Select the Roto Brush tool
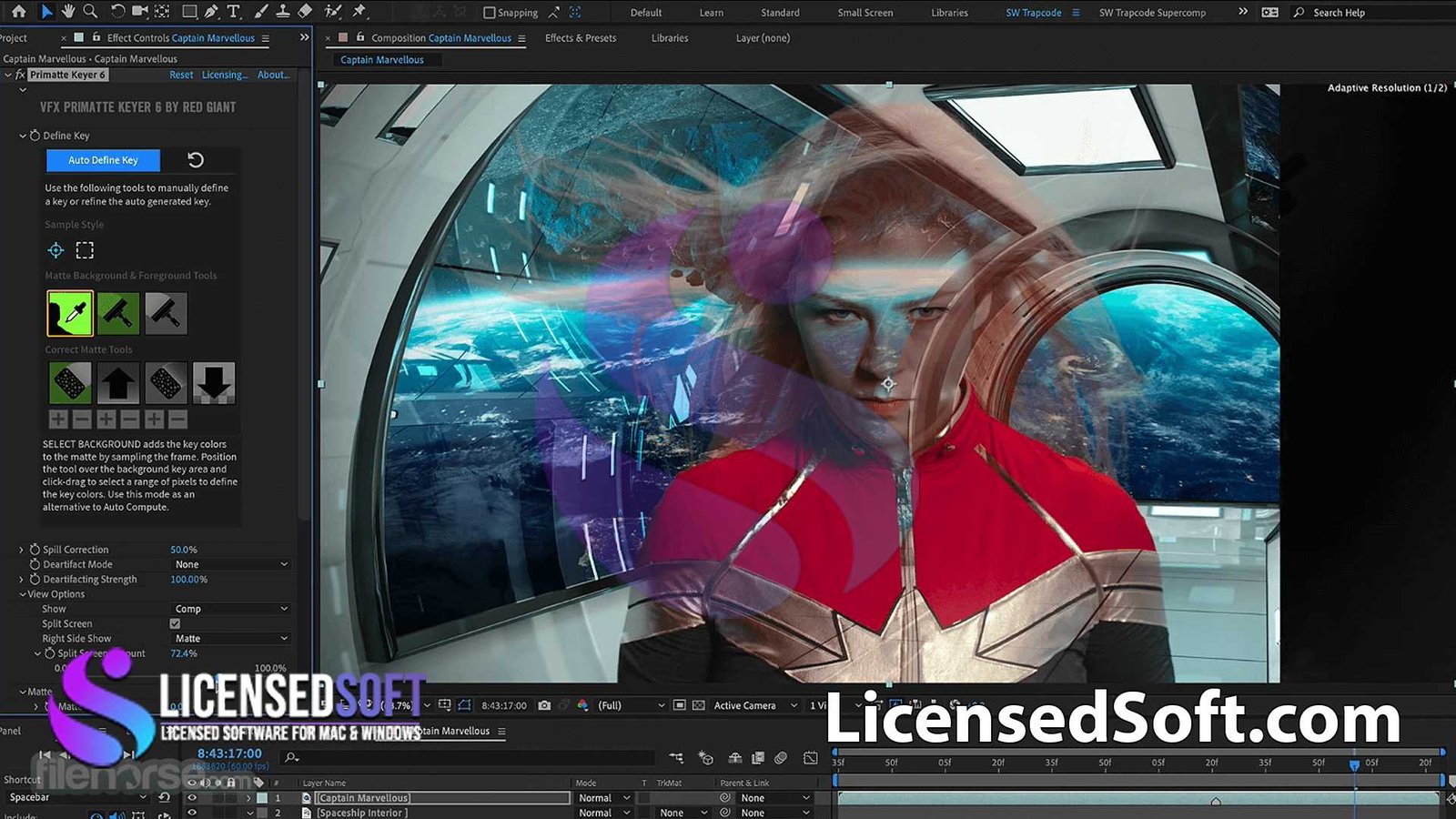This screenshot has width=1456, height=819. [333, 12]
